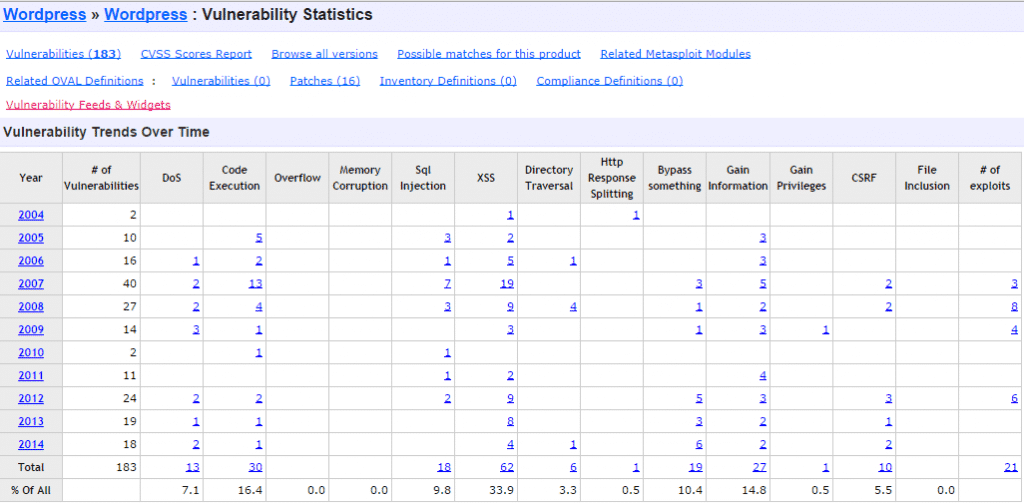1024x503 pixels.
Task: Click the 8 exploits count for 2008
Action: coord(1014,307)
